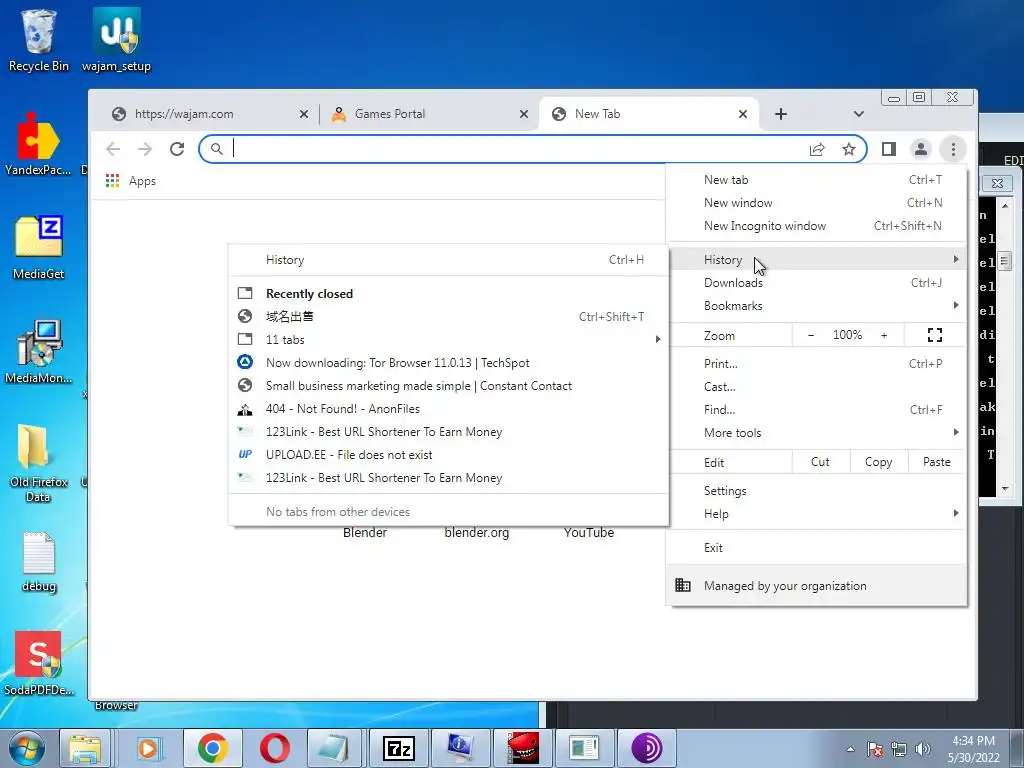The image size is (1024, 768).
Task: Click the Cut button in Edit row
Action: 820,462
